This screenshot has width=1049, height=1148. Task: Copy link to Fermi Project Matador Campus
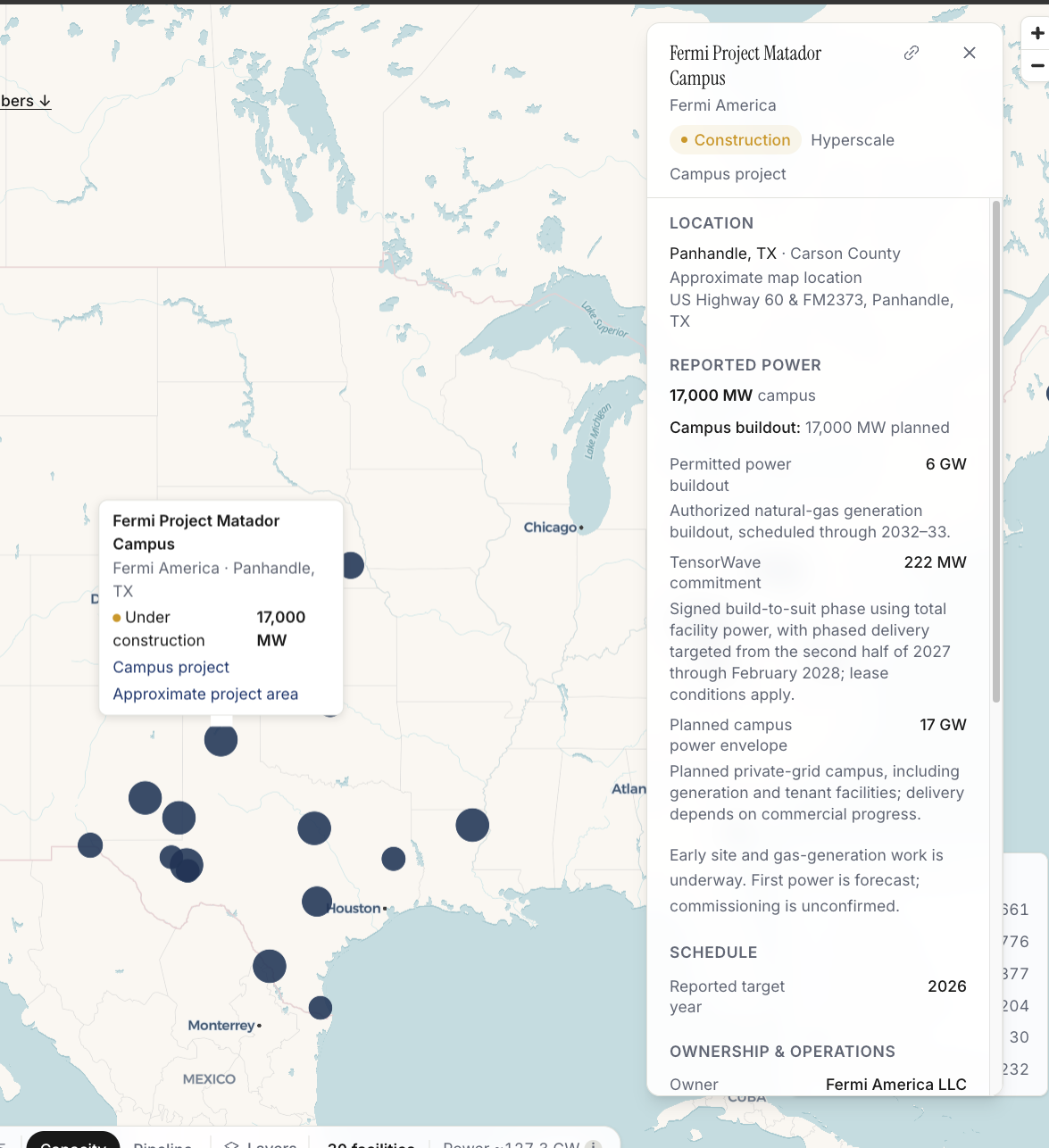912,53
